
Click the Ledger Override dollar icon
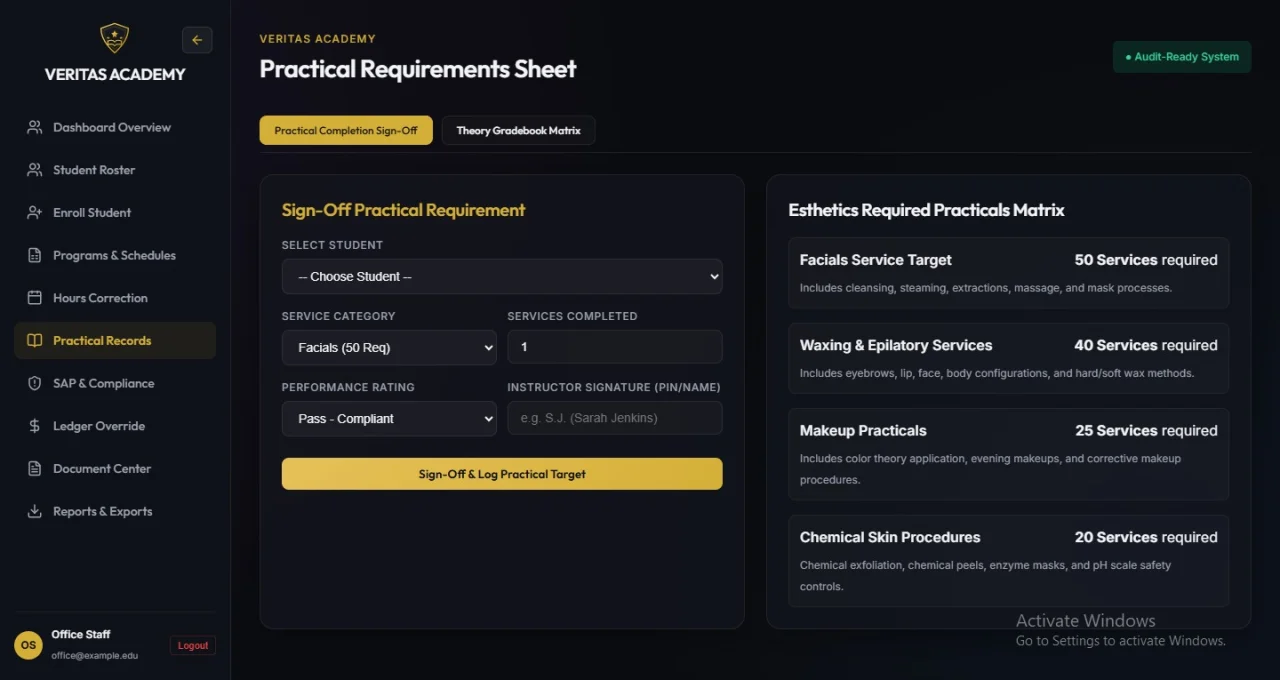[35, 426]
